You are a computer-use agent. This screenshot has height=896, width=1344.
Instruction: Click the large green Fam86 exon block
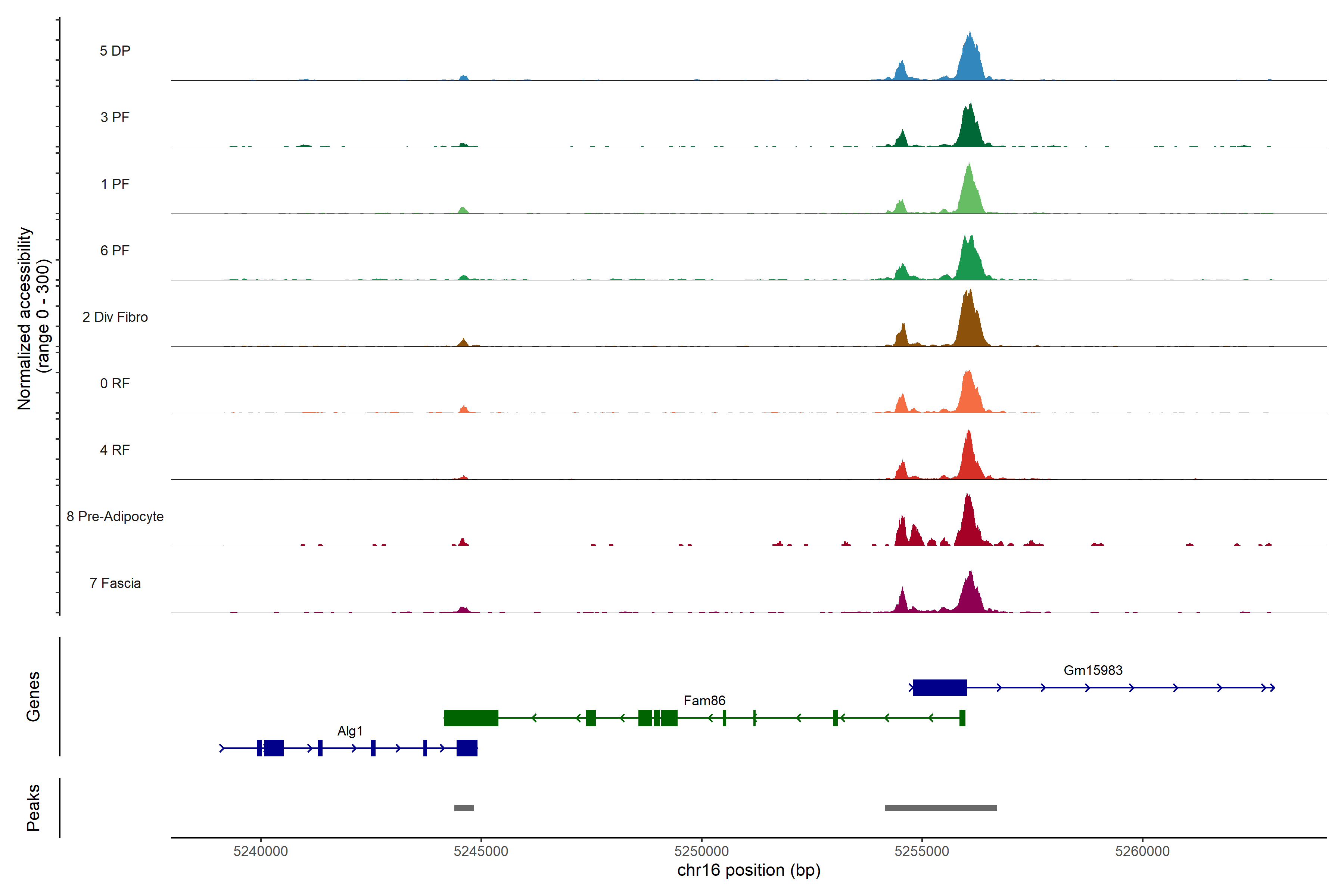tap(471, 718)
